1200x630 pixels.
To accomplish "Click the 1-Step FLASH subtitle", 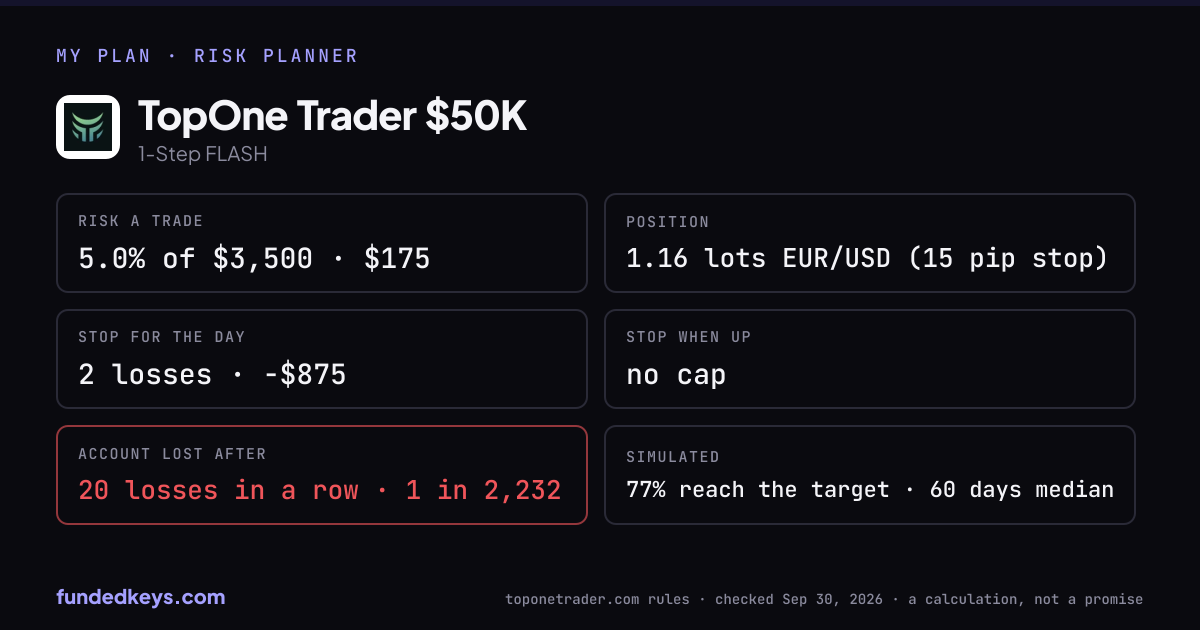I will coord(203,155).
